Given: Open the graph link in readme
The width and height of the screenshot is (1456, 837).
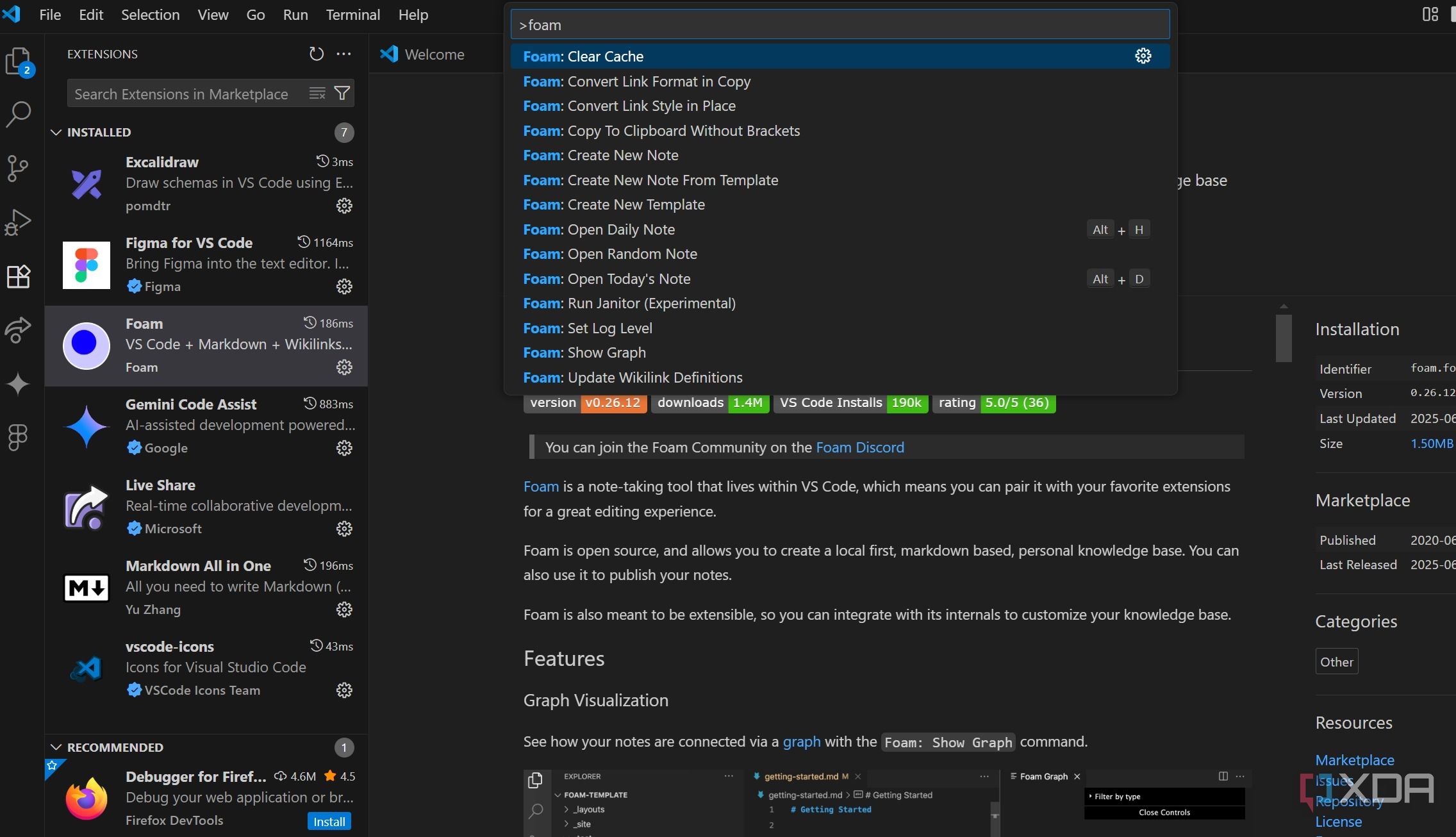Looking at the screenshot, I should coord(801,742).
